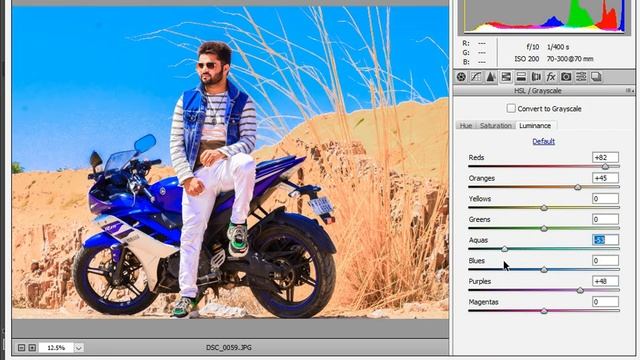
Task: Click the Purples luminance slider handle
Action: pyautogui.click(x=580, y=290)
